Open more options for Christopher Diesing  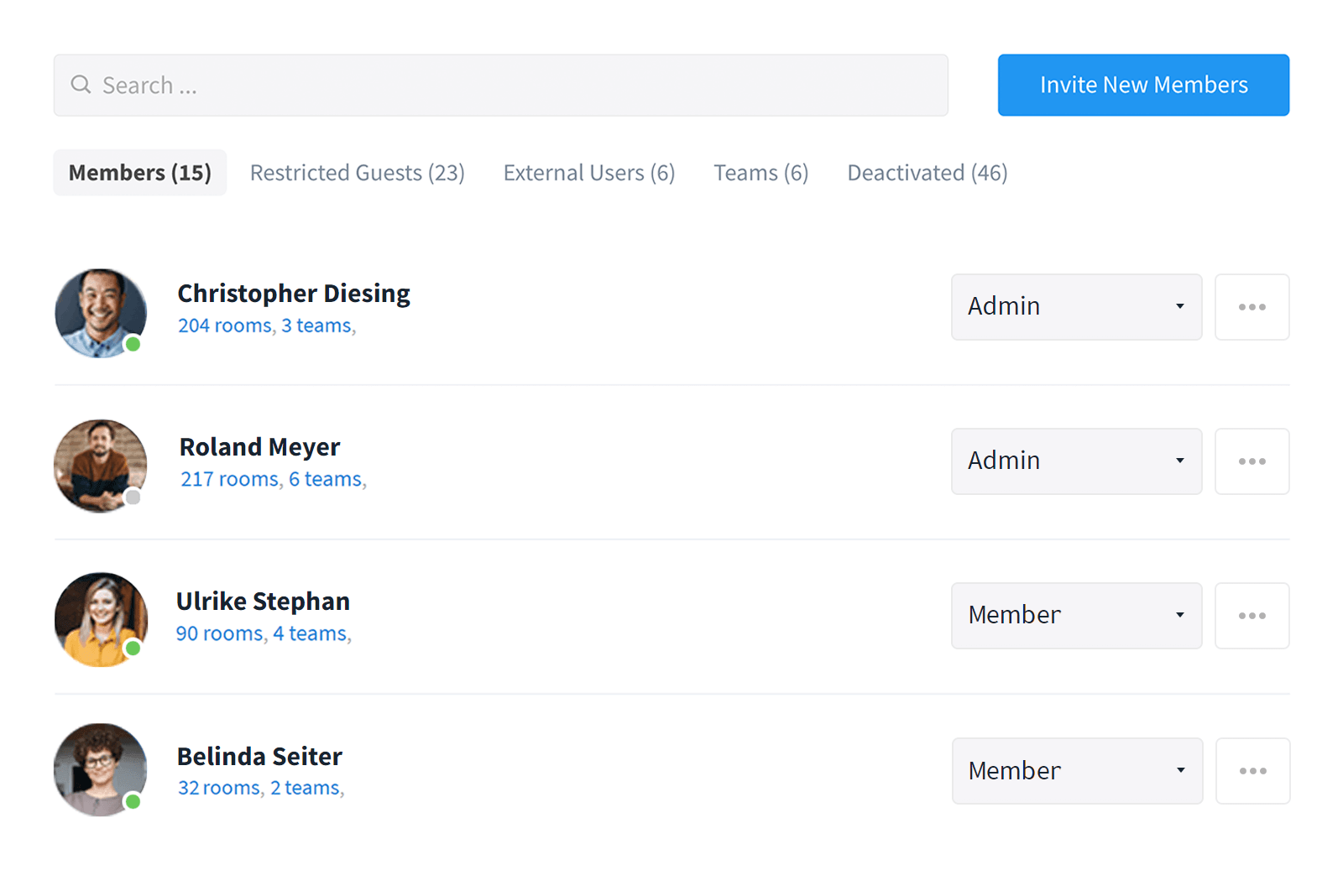(x=1252, y=307)
